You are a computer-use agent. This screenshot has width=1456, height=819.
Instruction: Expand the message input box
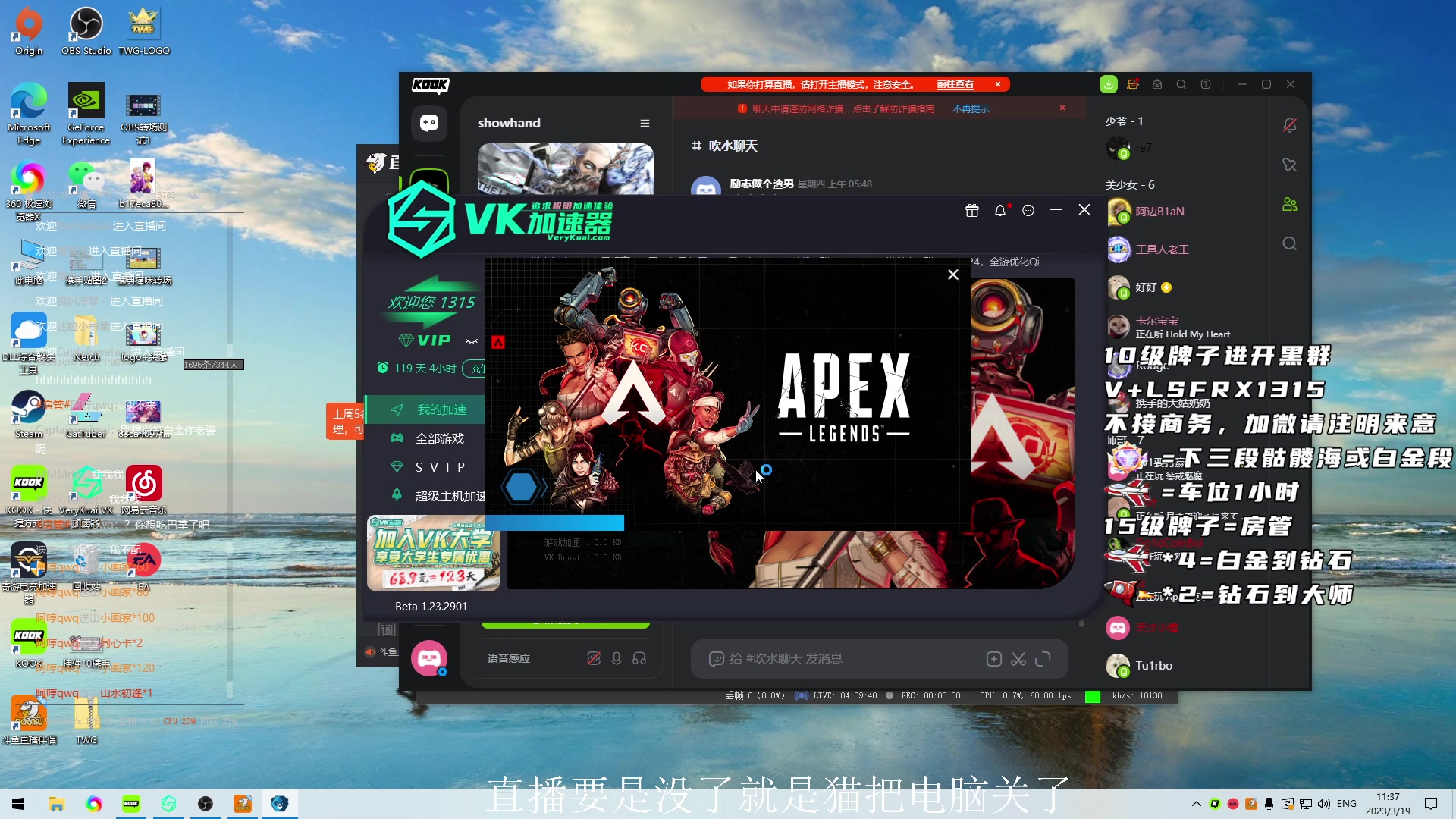click(1043, 659)
